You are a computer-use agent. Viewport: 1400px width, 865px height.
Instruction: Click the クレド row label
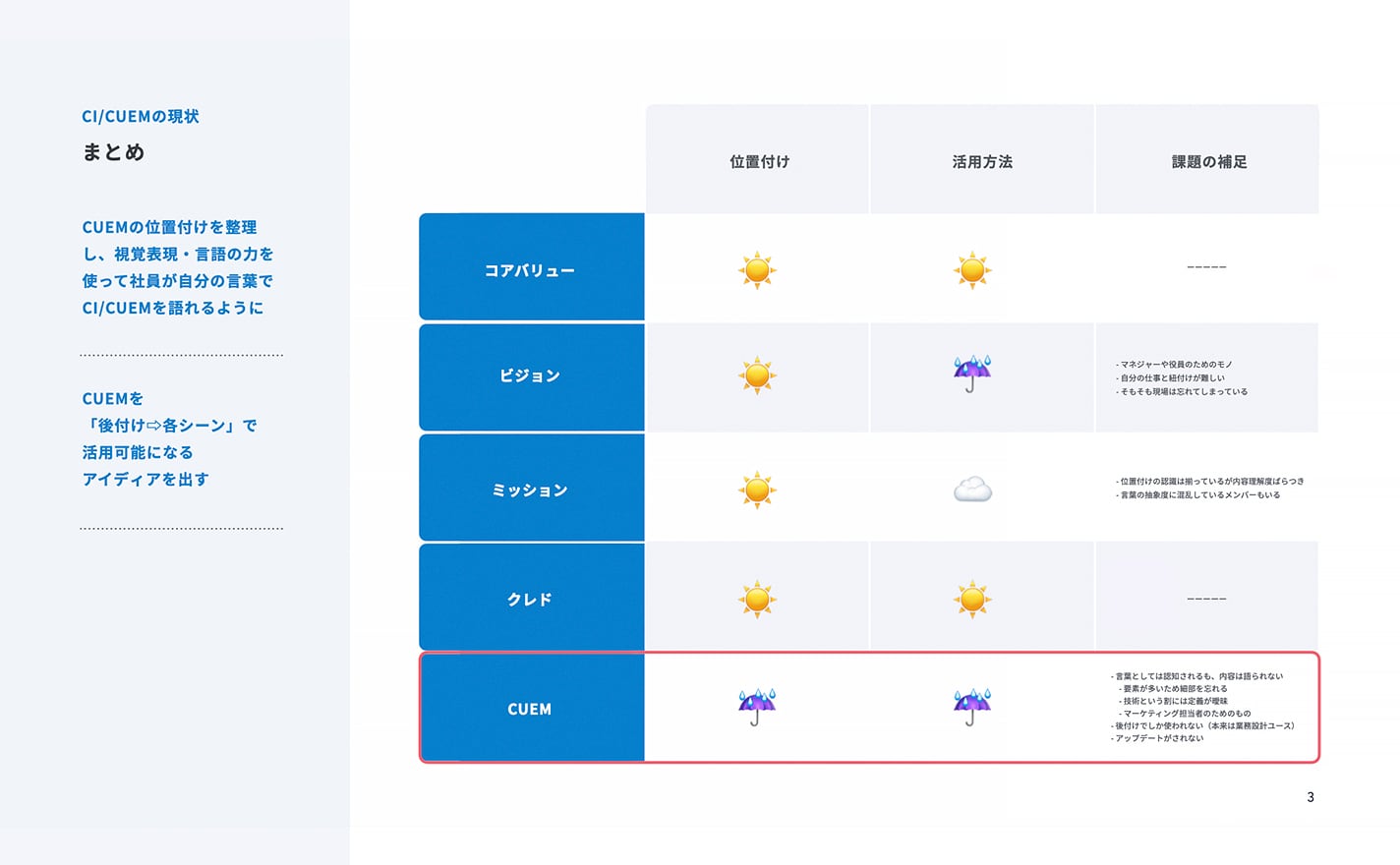532,598
